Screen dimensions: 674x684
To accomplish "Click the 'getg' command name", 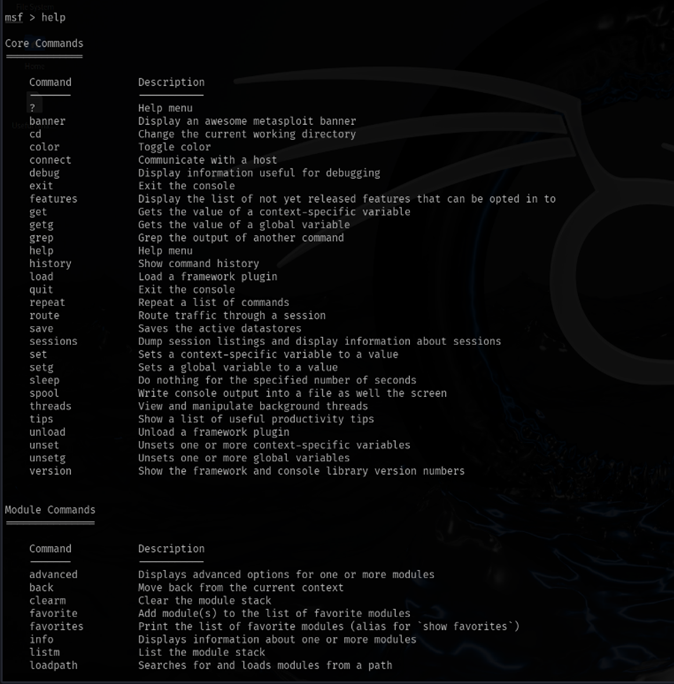I will 41,225.
